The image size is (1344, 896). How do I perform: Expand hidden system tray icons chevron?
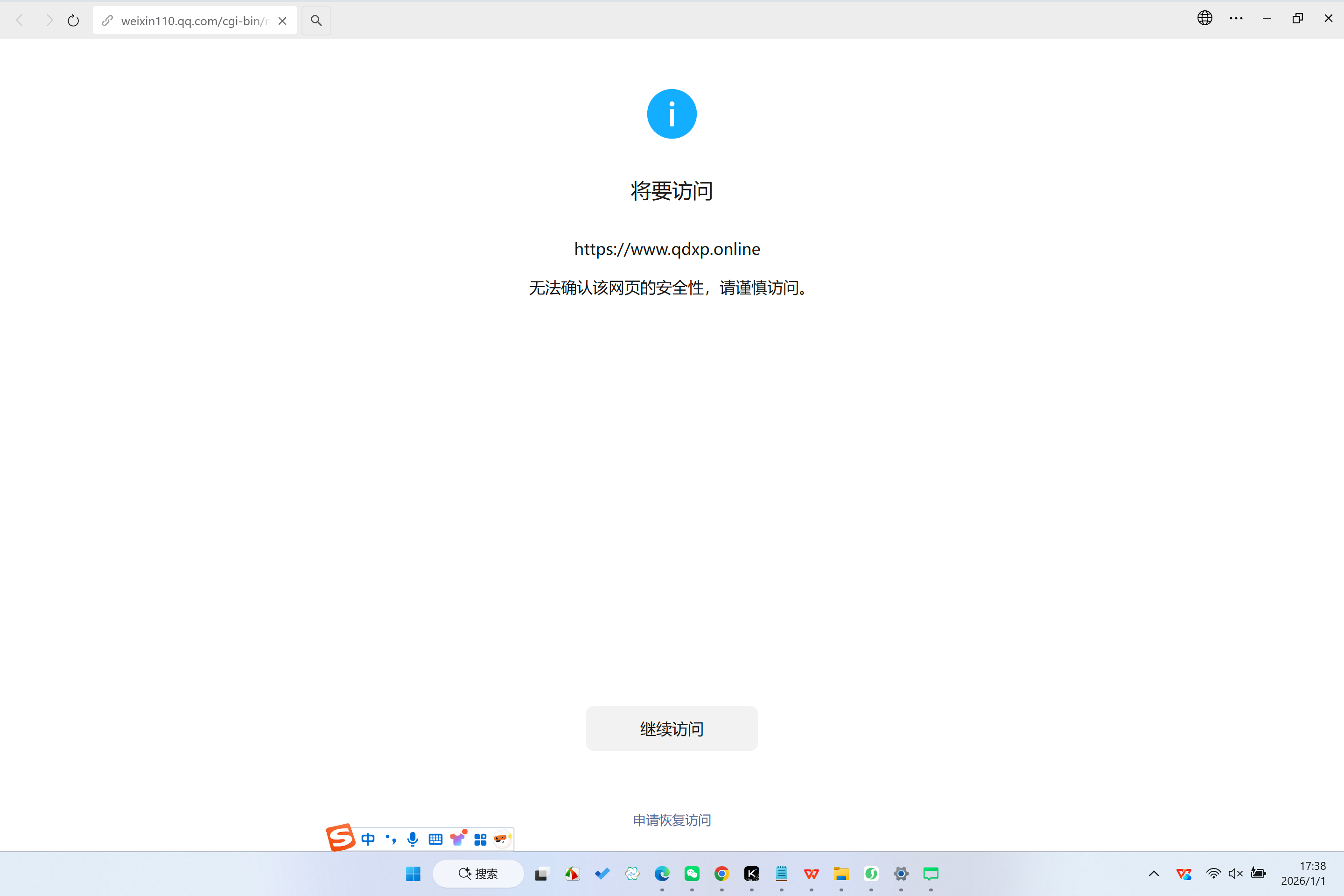1154,873
